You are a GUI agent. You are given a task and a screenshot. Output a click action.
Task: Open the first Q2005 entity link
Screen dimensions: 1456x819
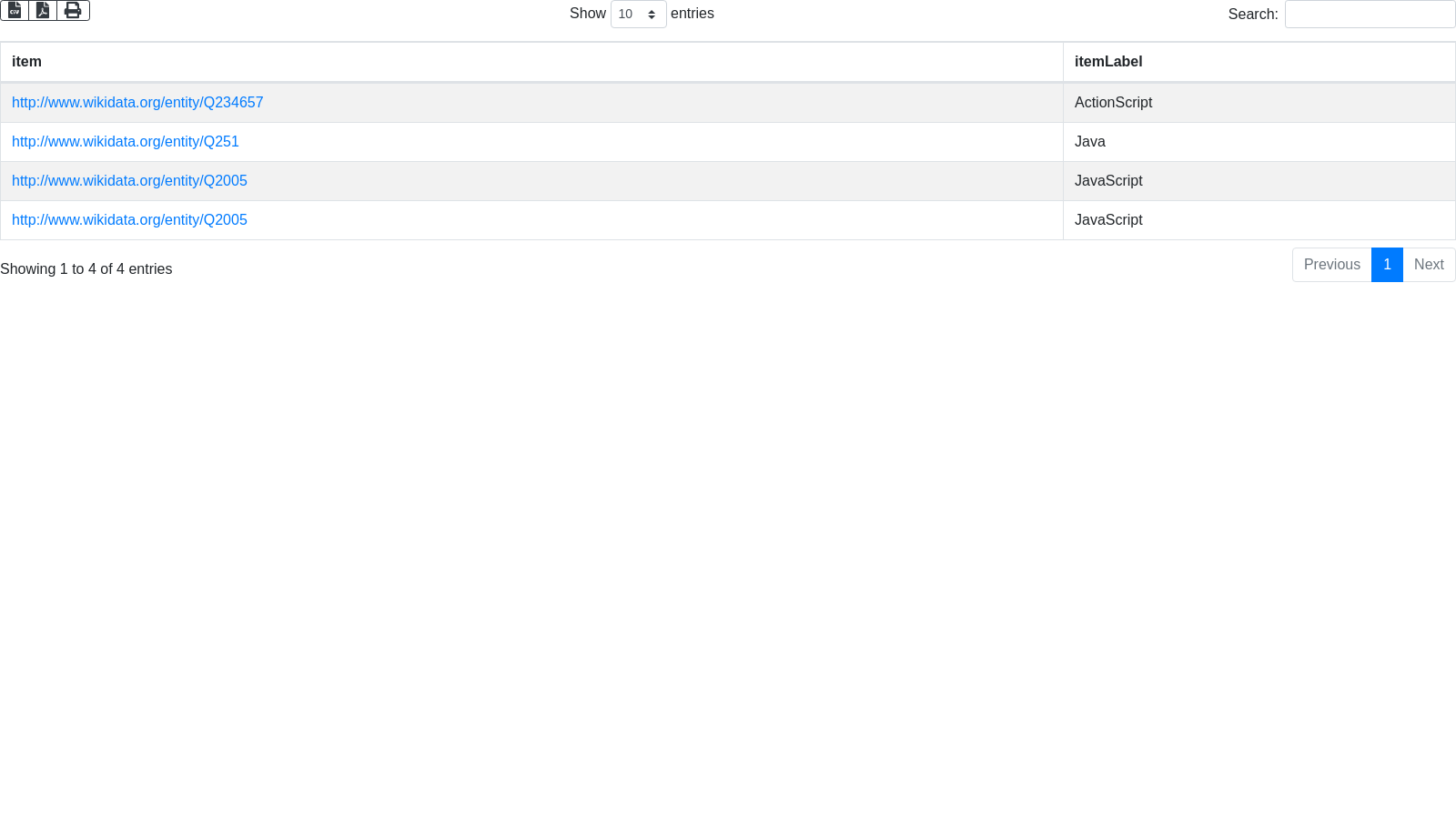pyautogui.click(x=129, y=181)
